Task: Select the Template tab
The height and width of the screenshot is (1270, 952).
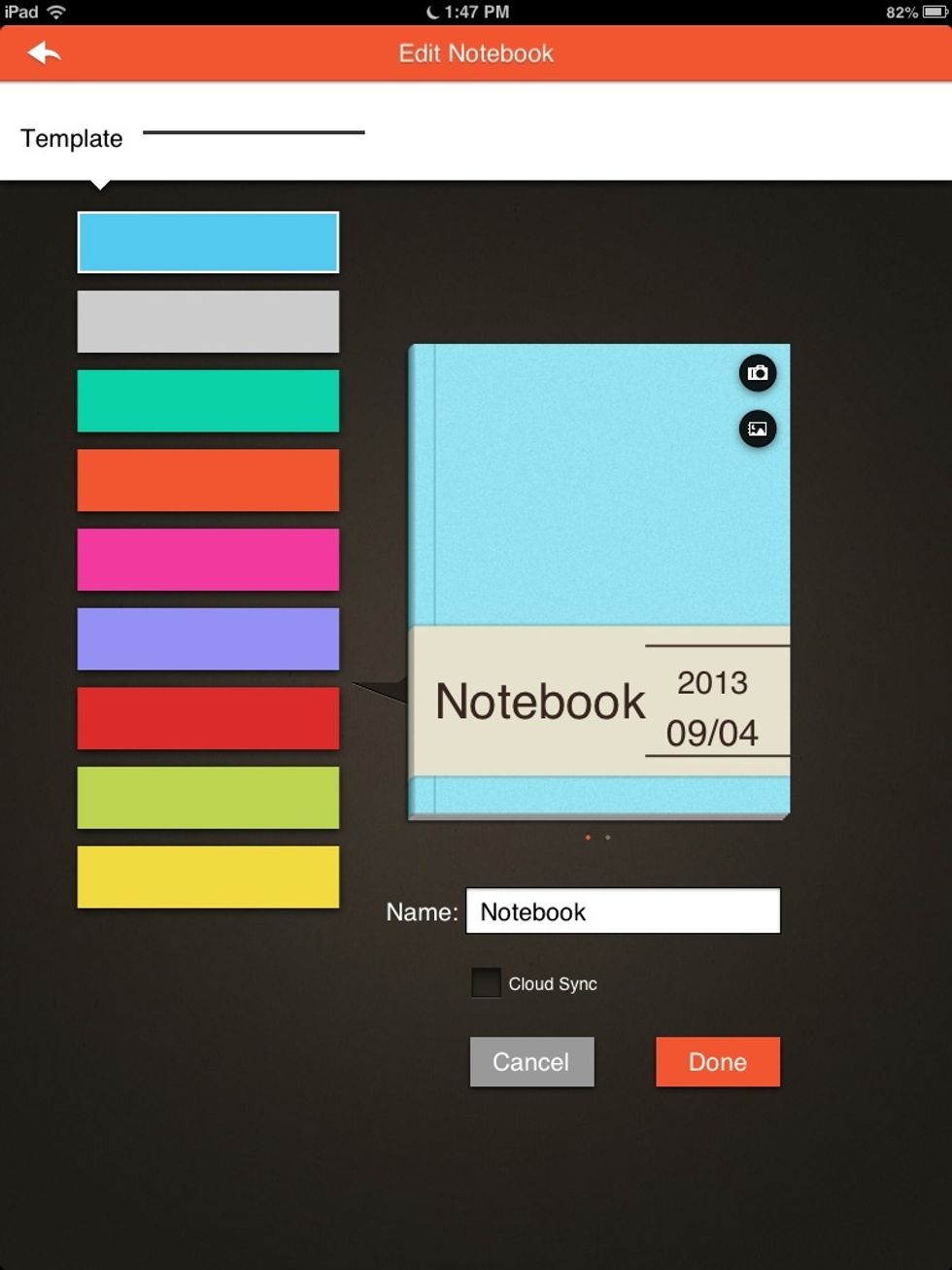Action: pyautogui.click(x=72, y=138)
